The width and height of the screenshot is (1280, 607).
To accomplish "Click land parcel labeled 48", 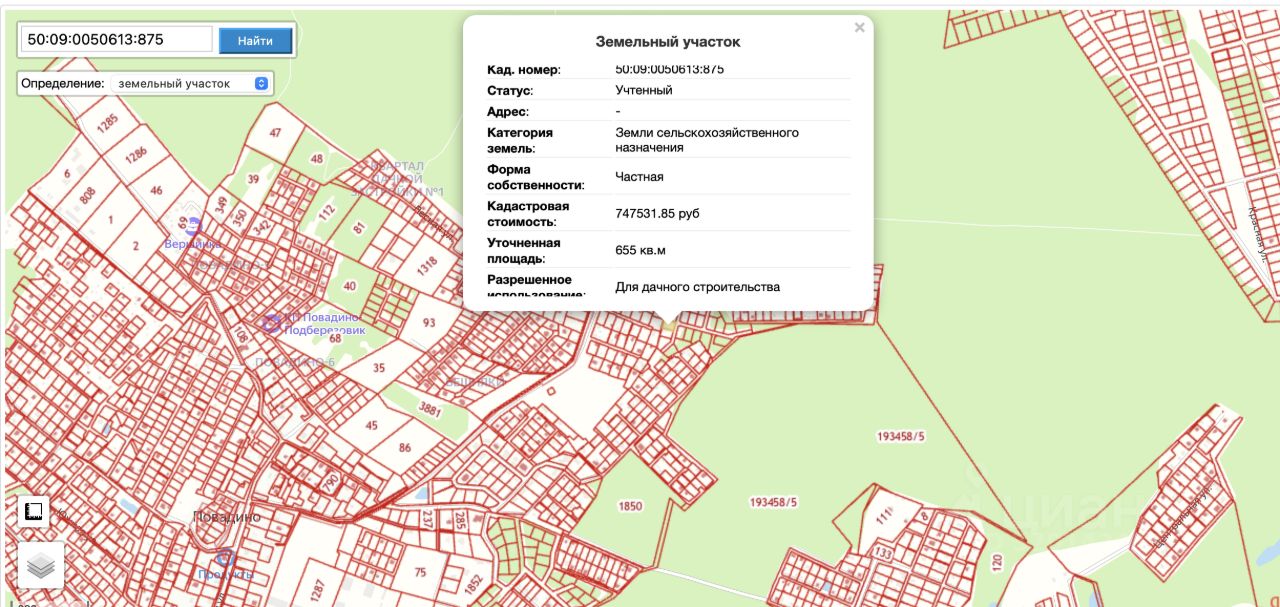I will [x=317, y=159].
